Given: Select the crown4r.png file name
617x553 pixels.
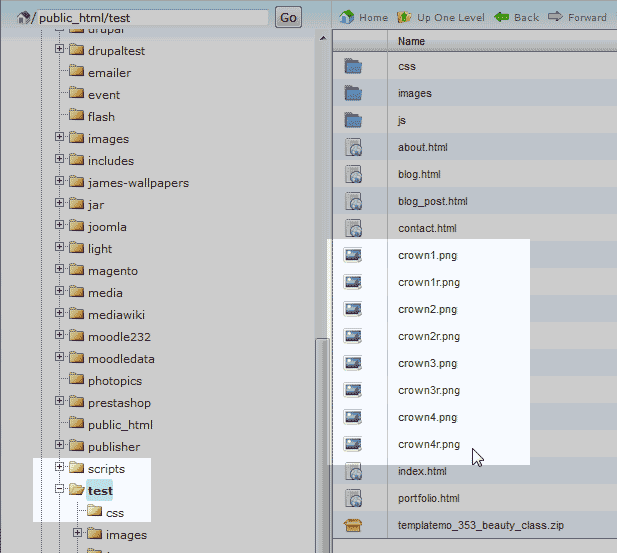Looking at the screenshot, I should click(429, 444).
